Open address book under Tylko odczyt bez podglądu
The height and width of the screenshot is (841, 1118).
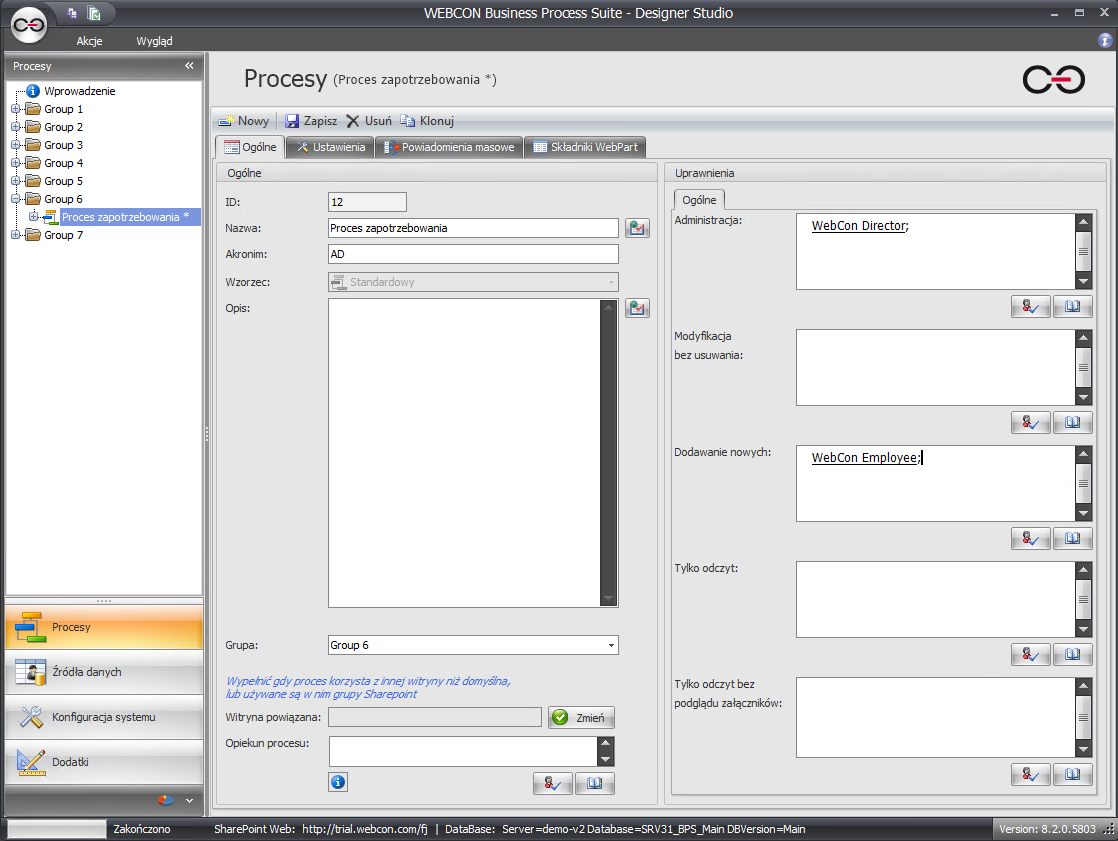click(1072, 774)
